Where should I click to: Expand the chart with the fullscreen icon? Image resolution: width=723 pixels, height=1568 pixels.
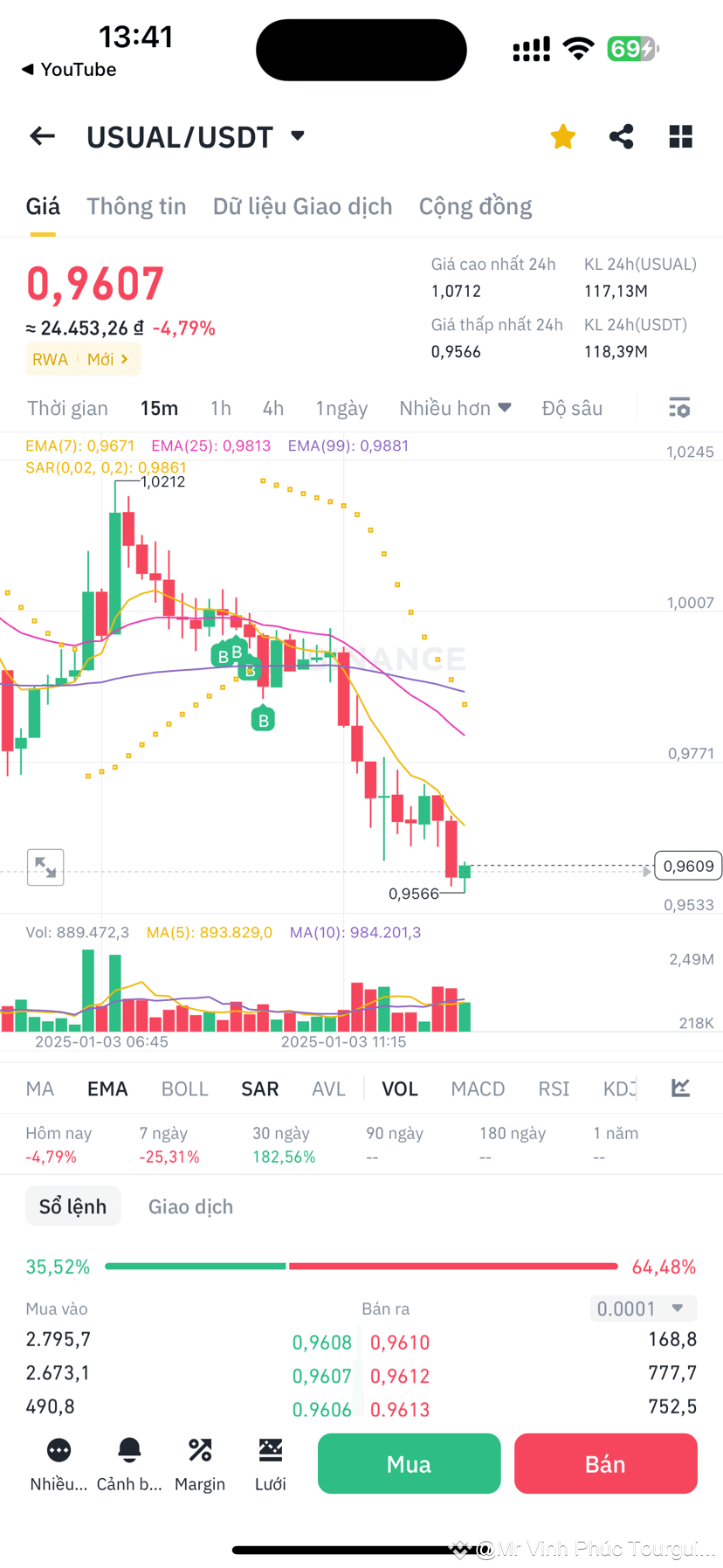45,867
